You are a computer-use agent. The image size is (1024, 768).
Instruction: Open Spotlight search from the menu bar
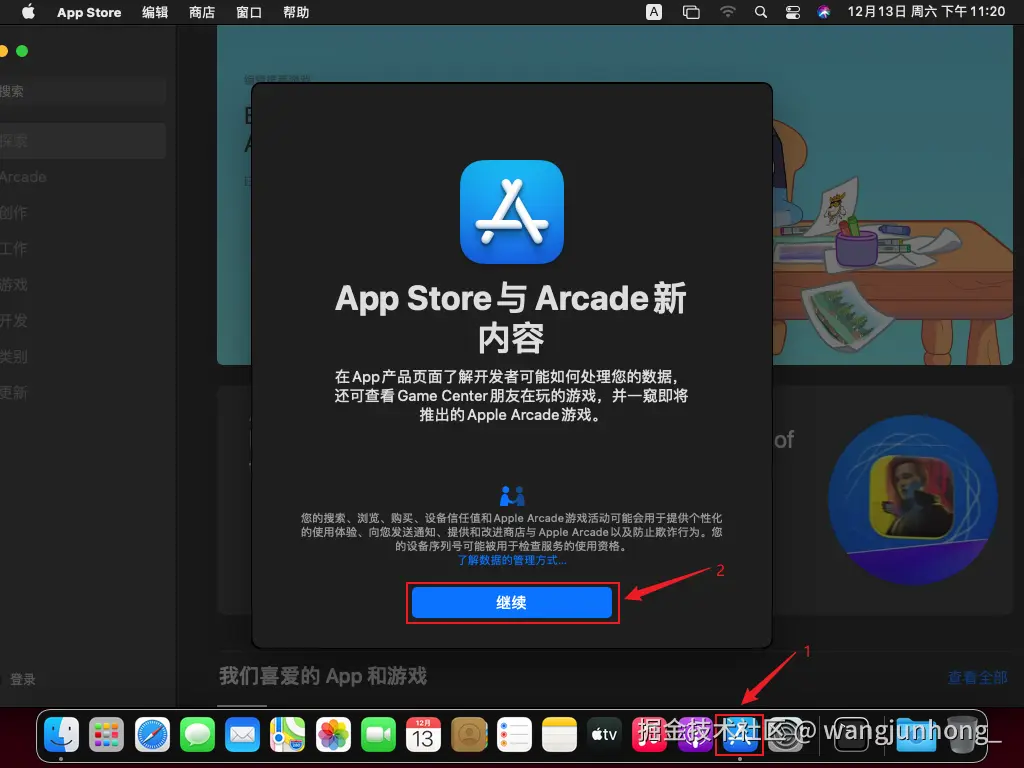point(761,12)
